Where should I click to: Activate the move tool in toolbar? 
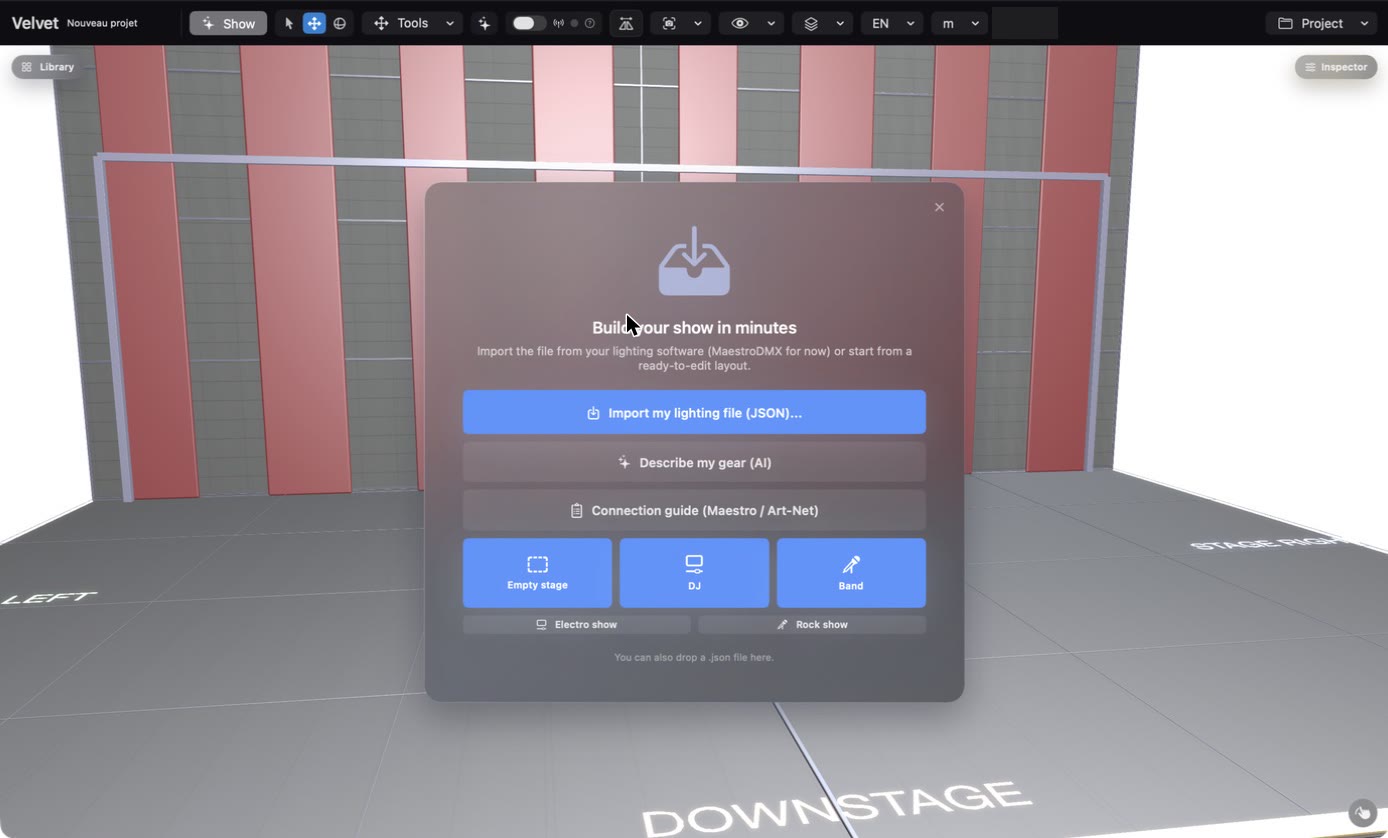[x=314, y=23]
